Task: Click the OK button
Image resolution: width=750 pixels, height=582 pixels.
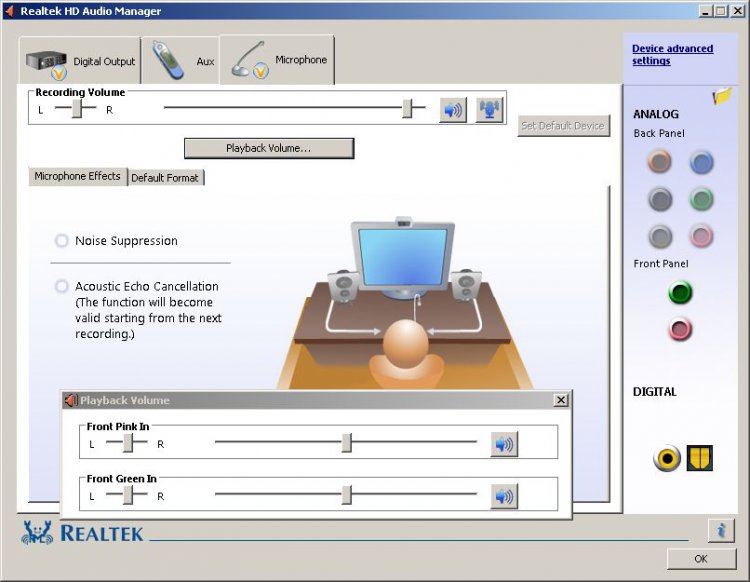Action: pos(701,559)
